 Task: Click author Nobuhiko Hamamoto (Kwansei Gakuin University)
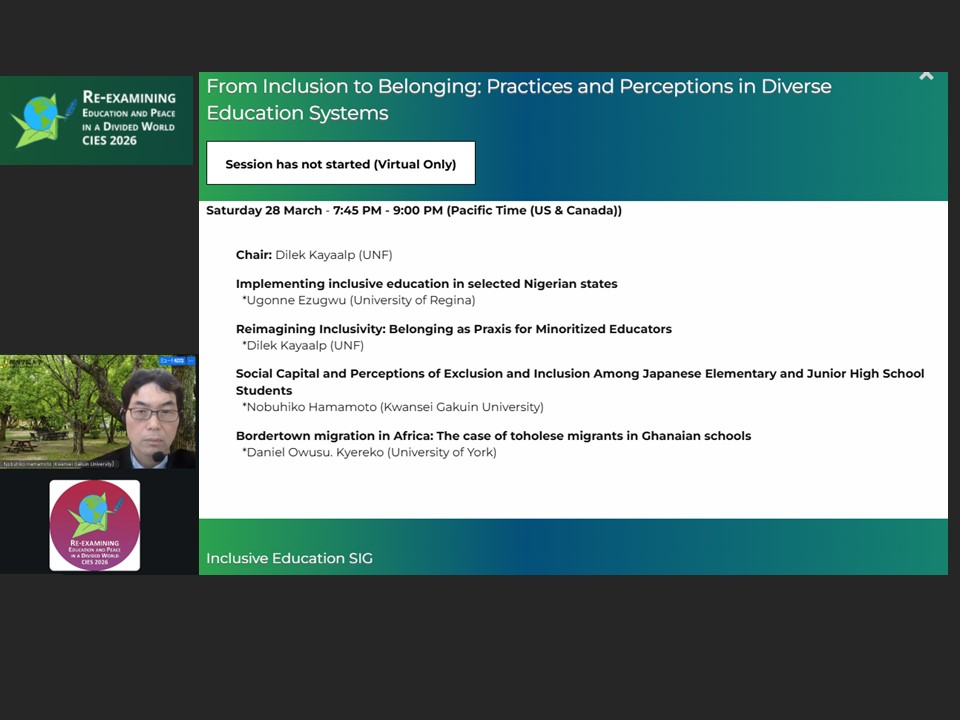[394, 407]
